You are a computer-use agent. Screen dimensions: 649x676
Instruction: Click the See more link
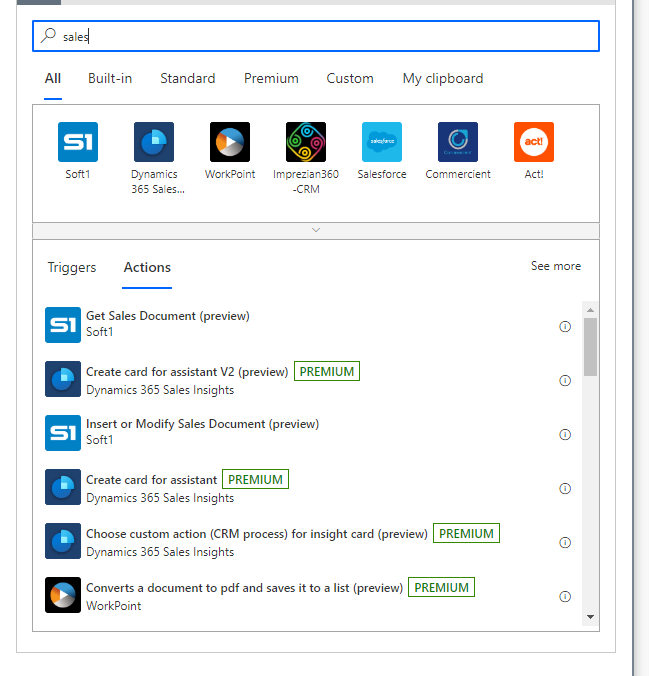[x=555, y=266]
